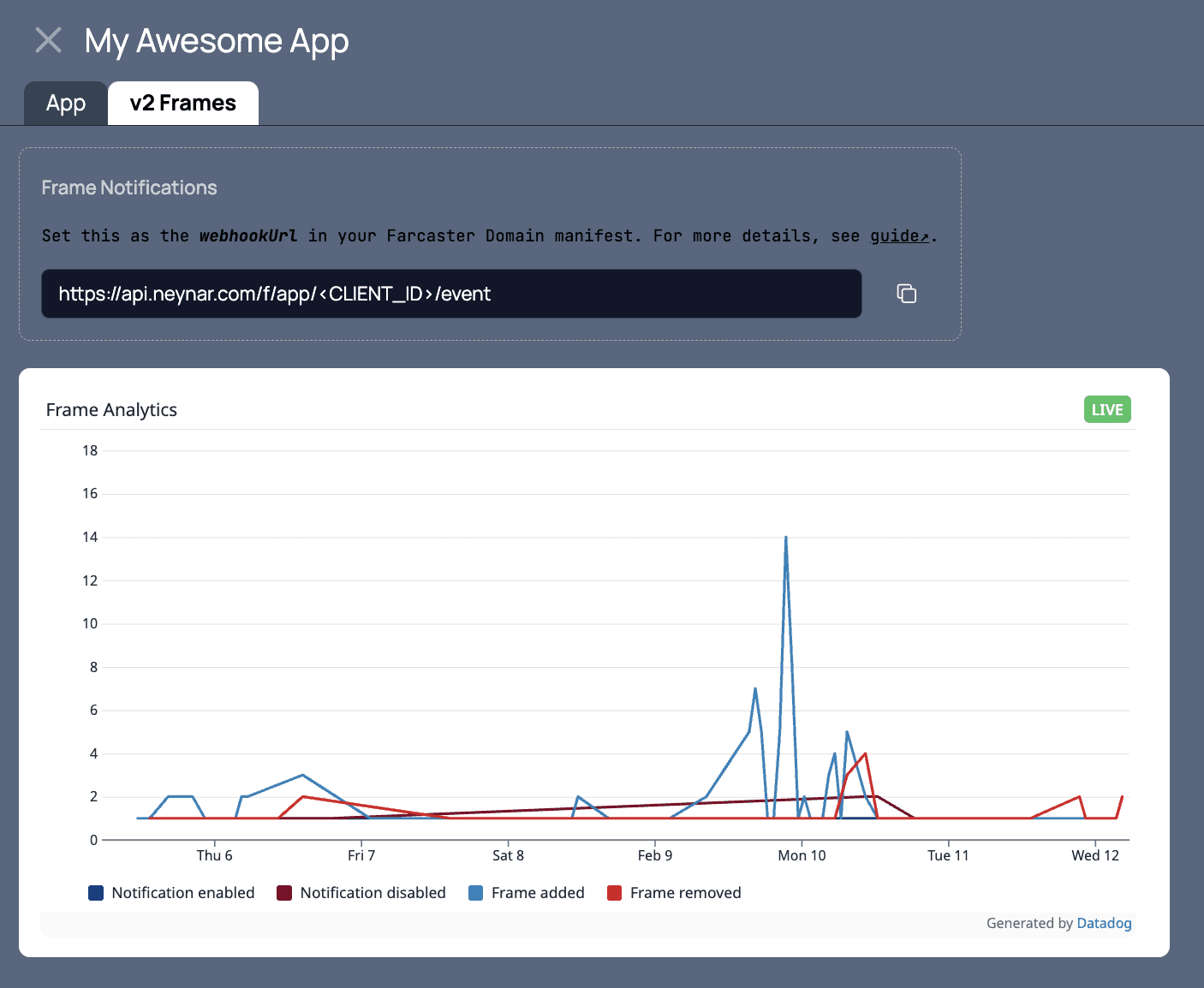Click the Frame removed legend swatch
The image size is (1204, 988).
coord(614,893)
